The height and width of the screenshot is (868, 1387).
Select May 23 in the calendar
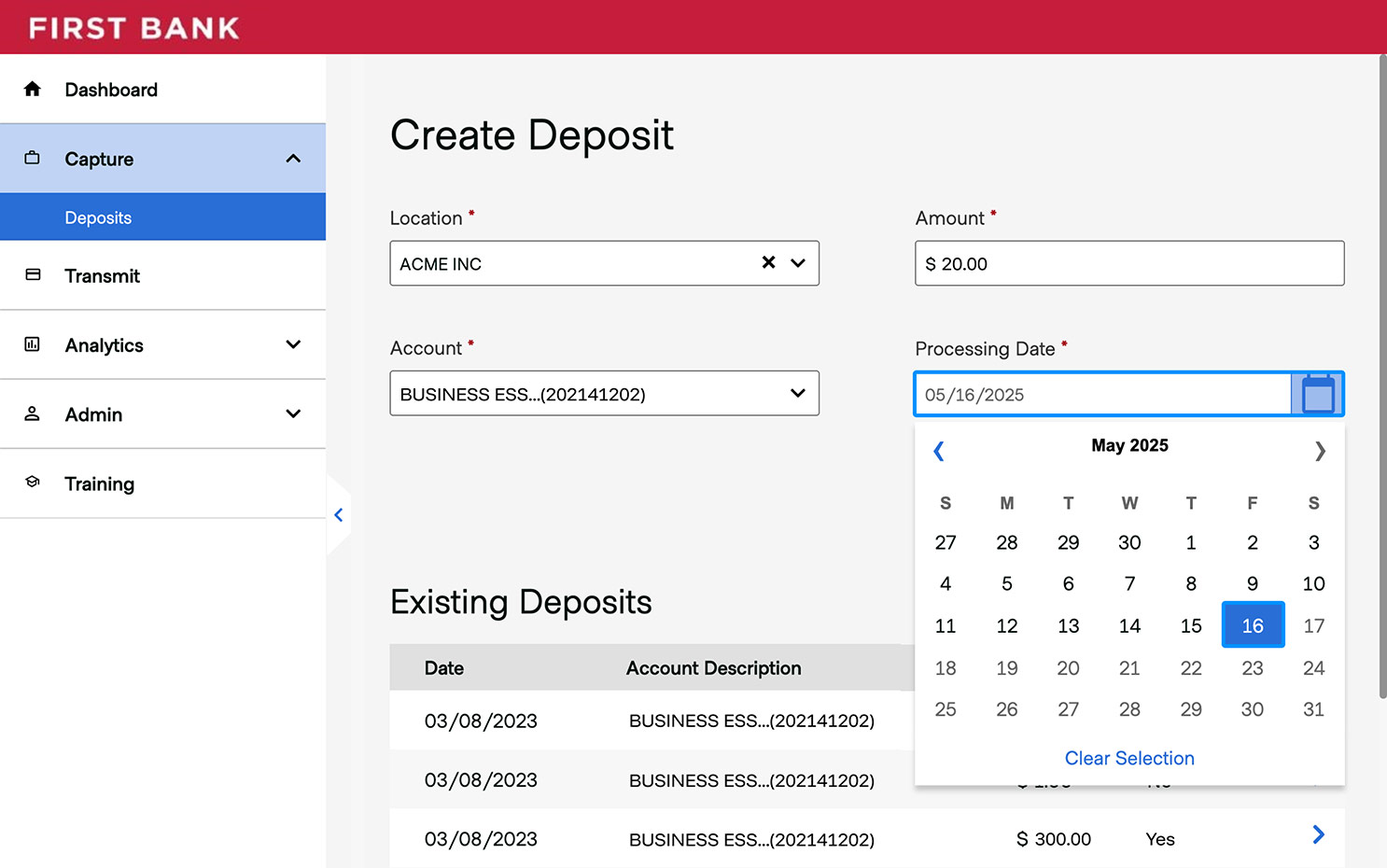(1253, 667)
